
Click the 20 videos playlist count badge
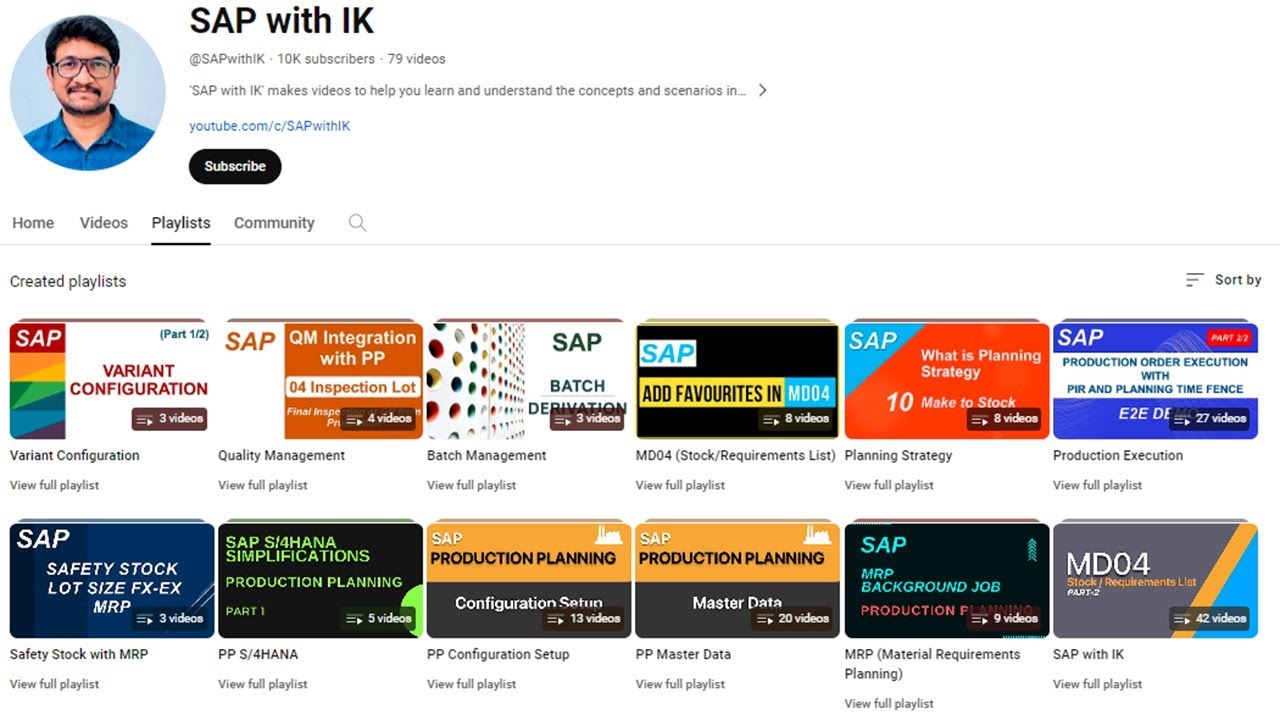(792, 618)
